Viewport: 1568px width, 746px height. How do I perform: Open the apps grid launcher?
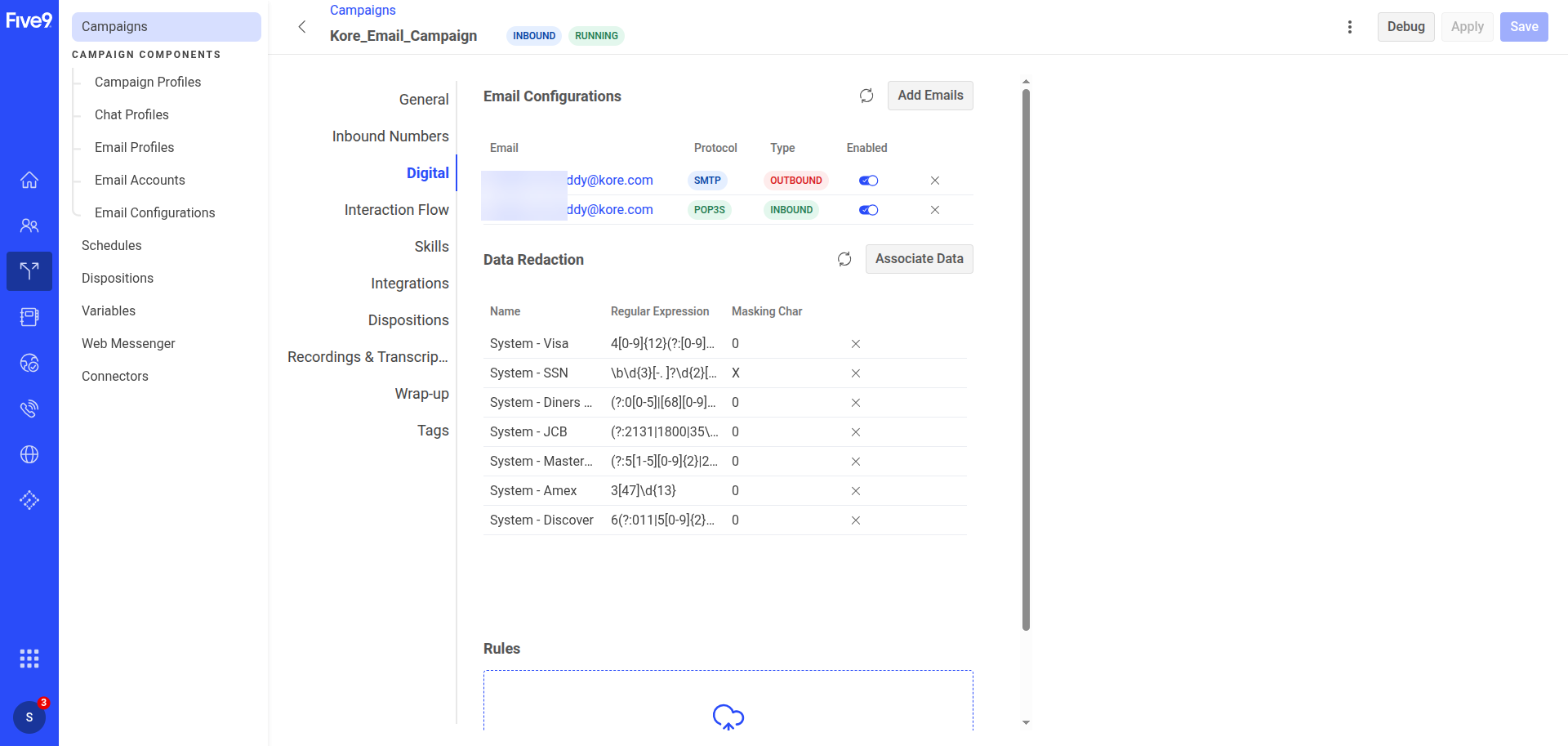(x=29, y=659)
